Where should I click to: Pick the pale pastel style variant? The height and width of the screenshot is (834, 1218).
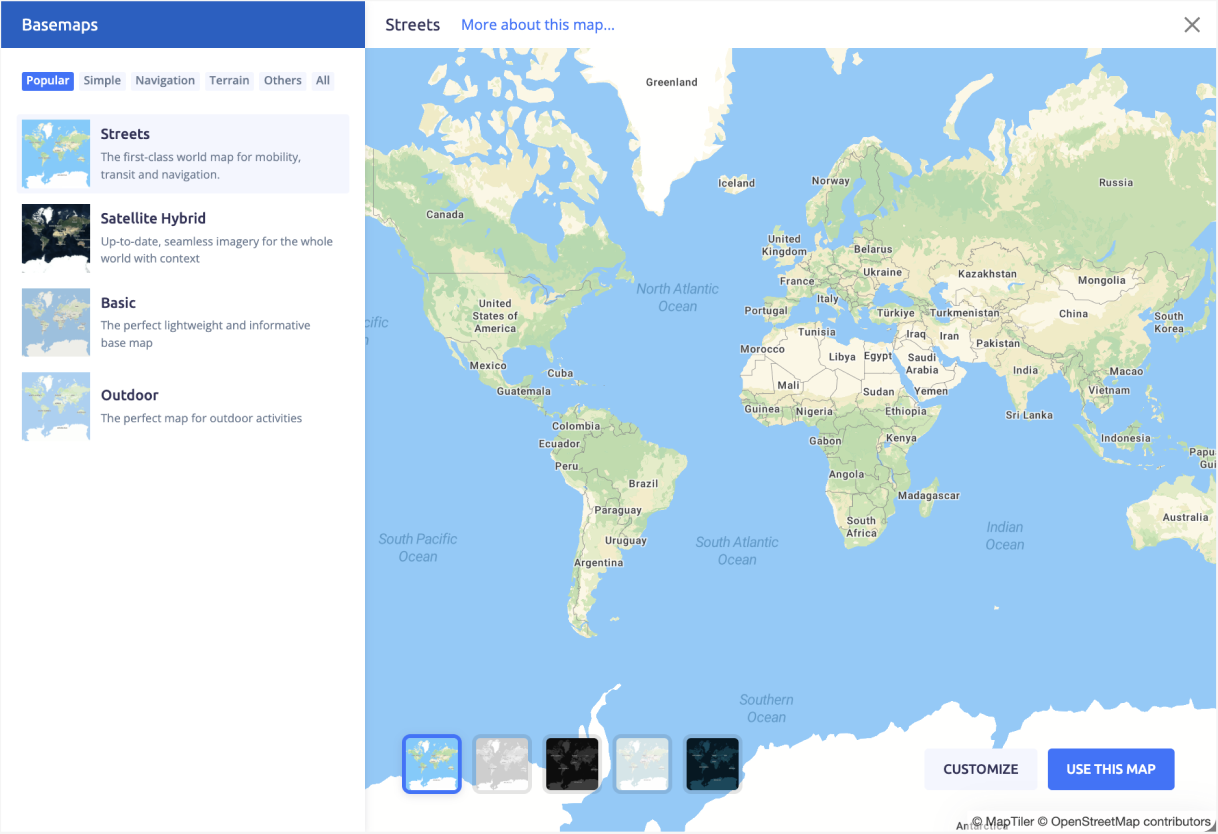point(642,764)
